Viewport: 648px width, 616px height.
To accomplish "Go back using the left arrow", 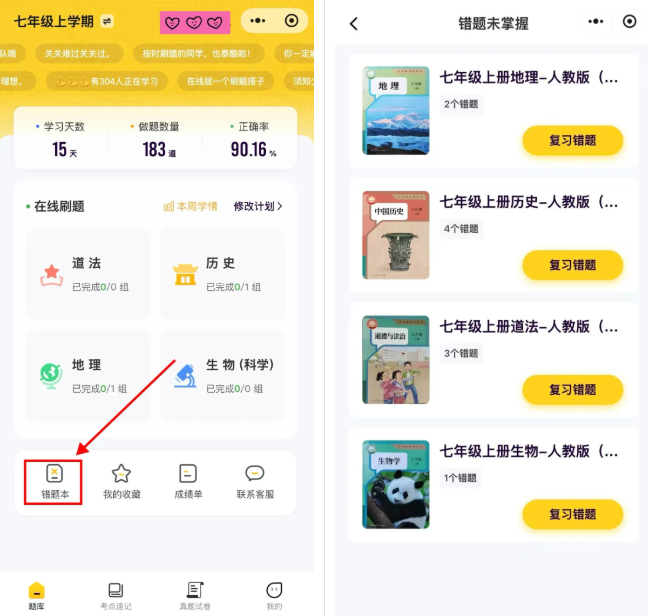I will tap(354, 24).
